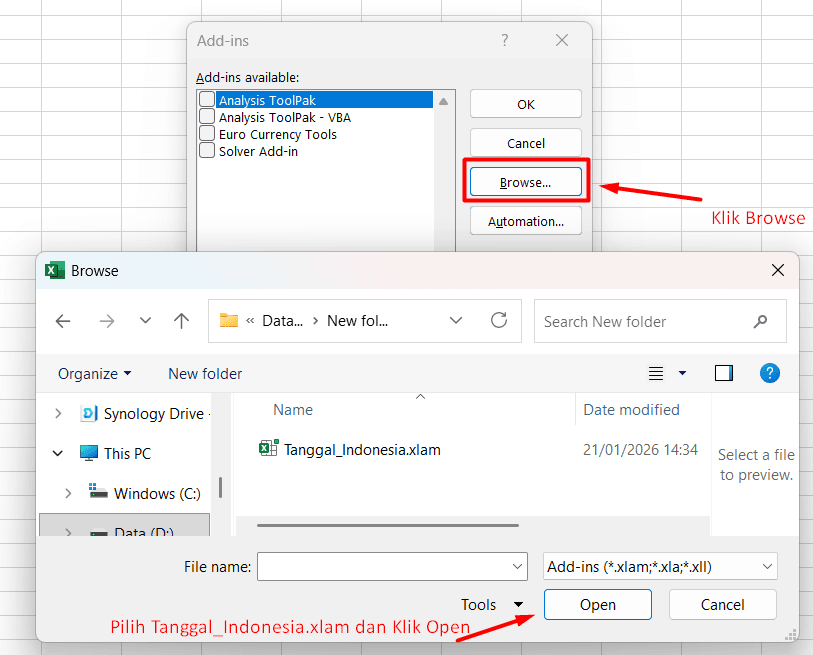Click the Help question mark icon
The image size is (813, 655).
pyautogui.click(x=769, y=373)
